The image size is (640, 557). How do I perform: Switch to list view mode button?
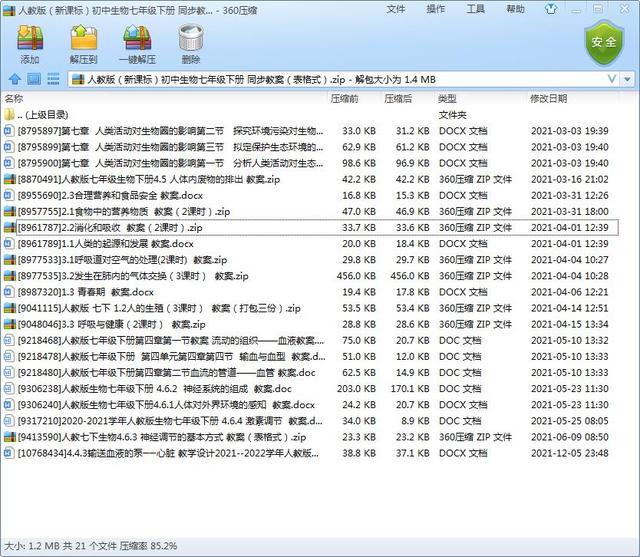pos(53,78)
